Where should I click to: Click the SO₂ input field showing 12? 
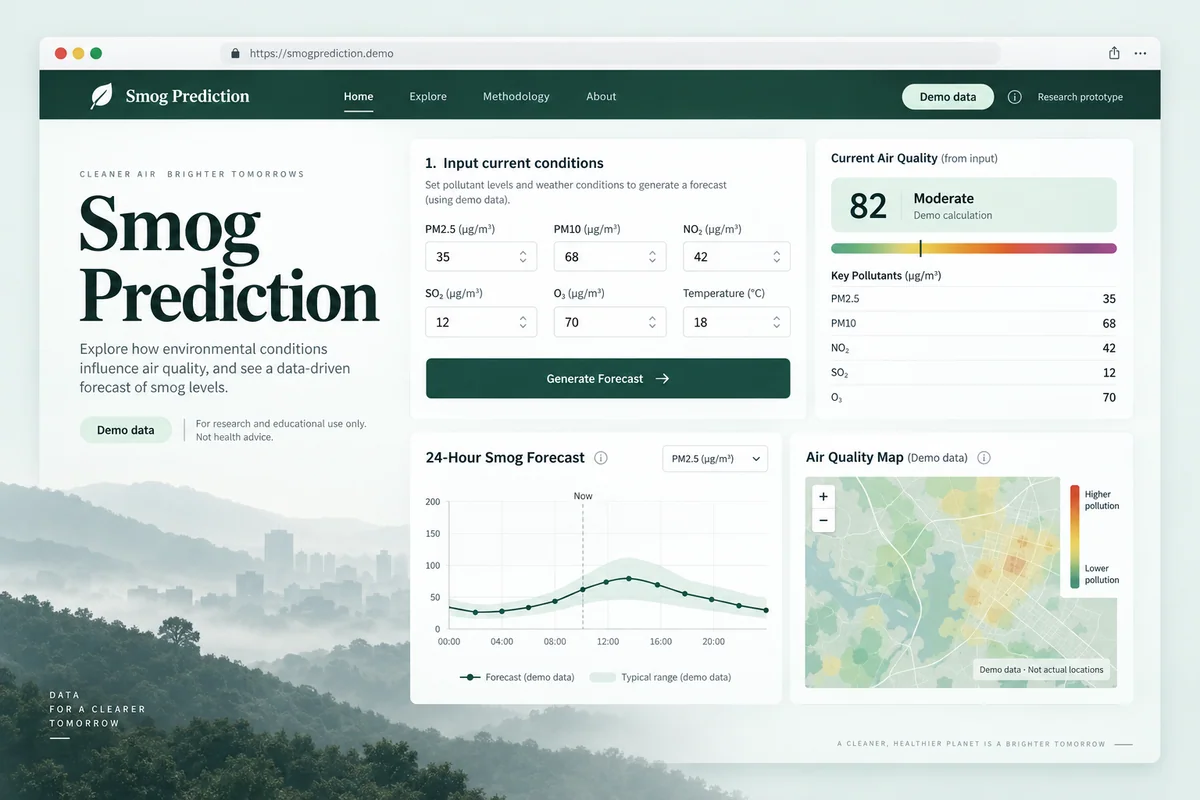coord(481,322)
